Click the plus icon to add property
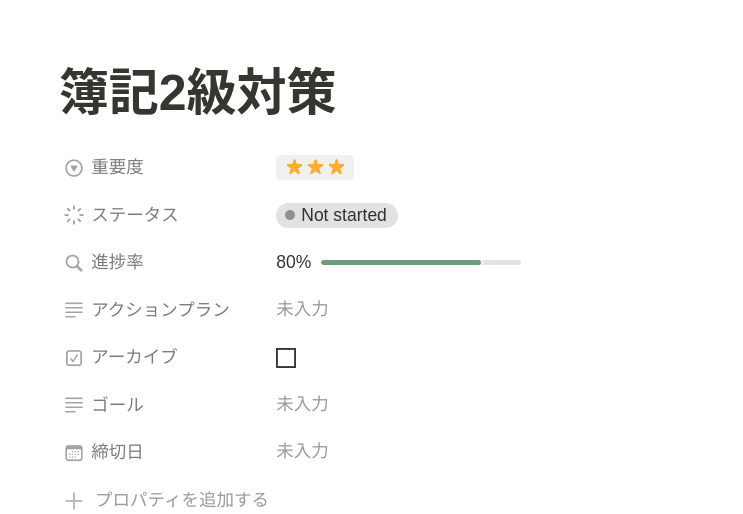The width and height of the screenshot is (743, 514). [x=74, y=501]
